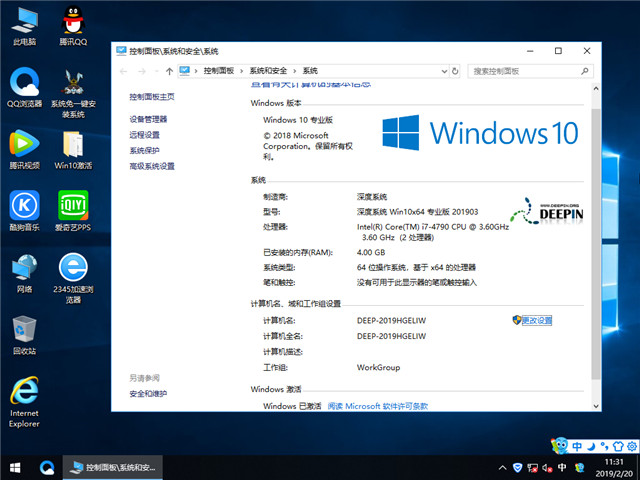This screenshot has height=480, width=640.
Task: Click the control panel window title icon
Action: tap(121, 51)
